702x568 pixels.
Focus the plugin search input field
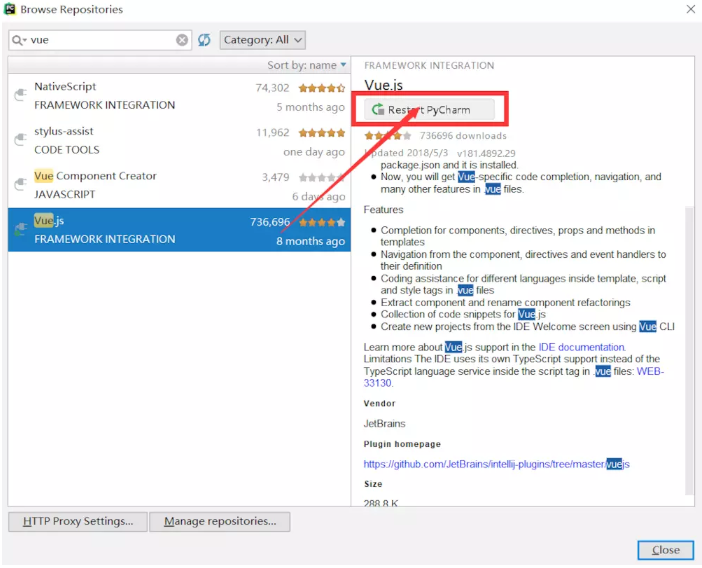click(x=101, y=40)
